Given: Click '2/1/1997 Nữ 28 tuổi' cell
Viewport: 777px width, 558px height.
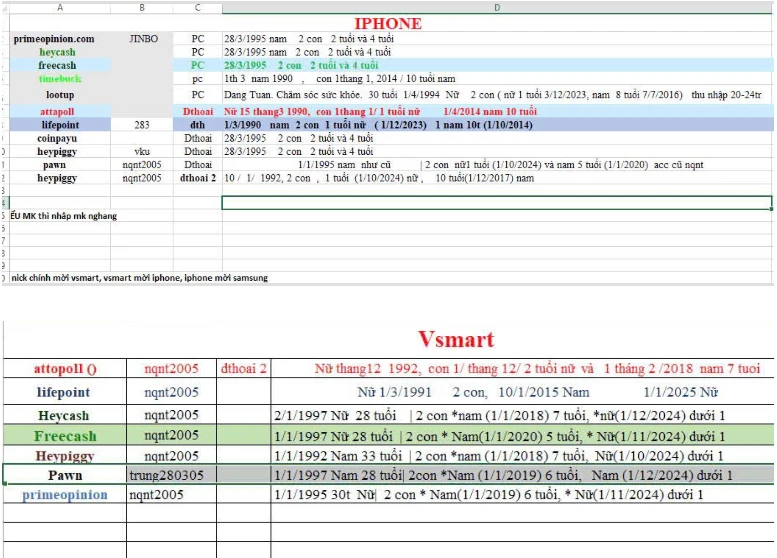Looking at the screenshot, I should 522,415.
